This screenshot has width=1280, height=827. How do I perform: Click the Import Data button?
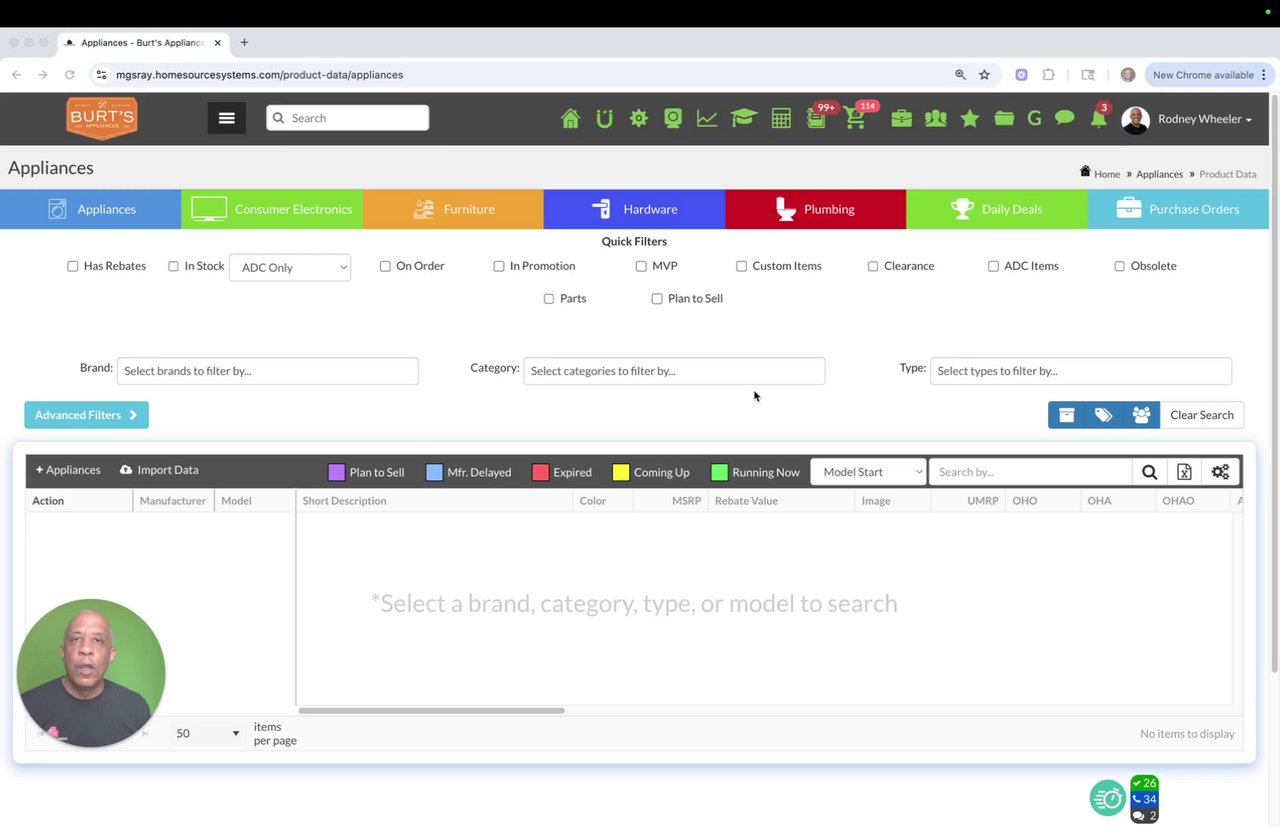tap(159, 470)
